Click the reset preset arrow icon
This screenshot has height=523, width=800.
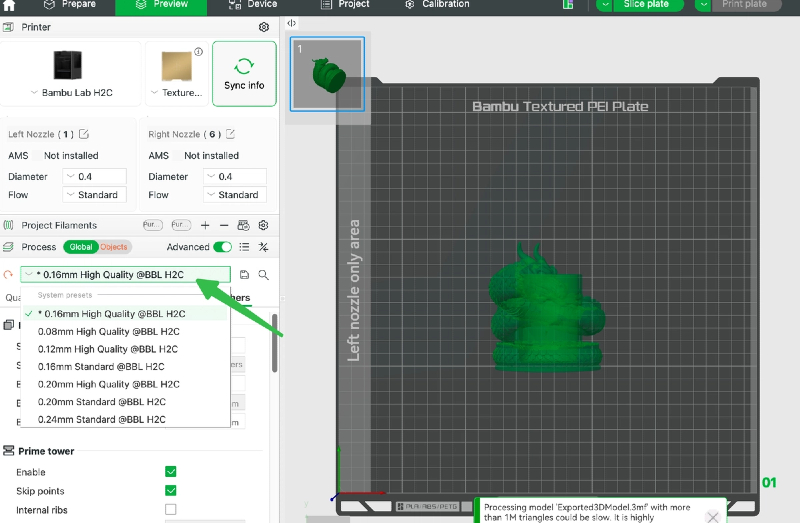point(8,275)
